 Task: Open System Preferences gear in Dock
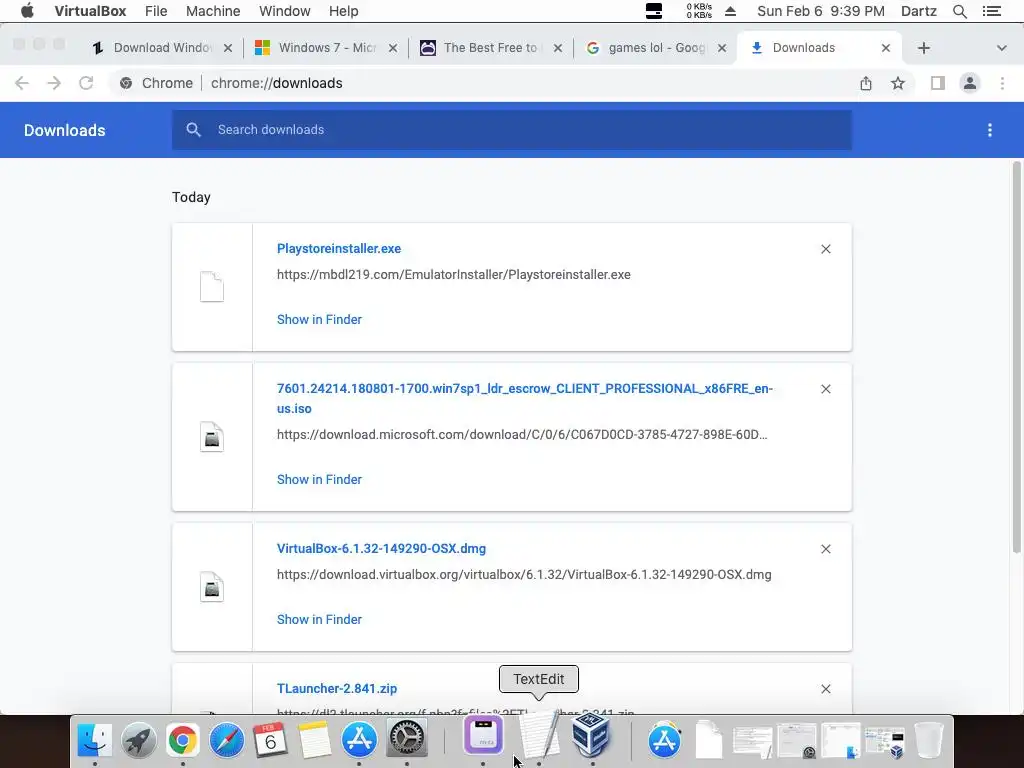click(x=407, y=740)
